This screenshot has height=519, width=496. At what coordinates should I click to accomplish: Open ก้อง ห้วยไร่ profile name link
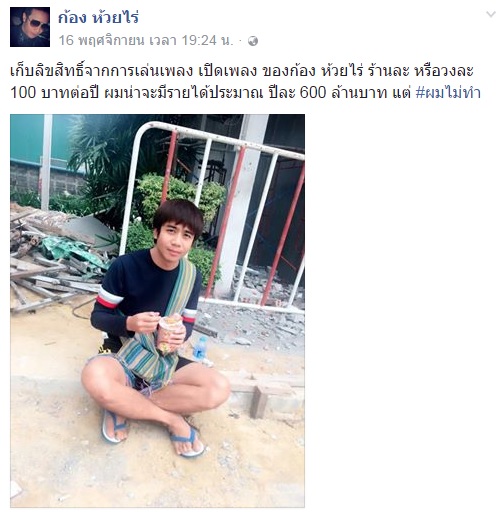click(98, 17)
